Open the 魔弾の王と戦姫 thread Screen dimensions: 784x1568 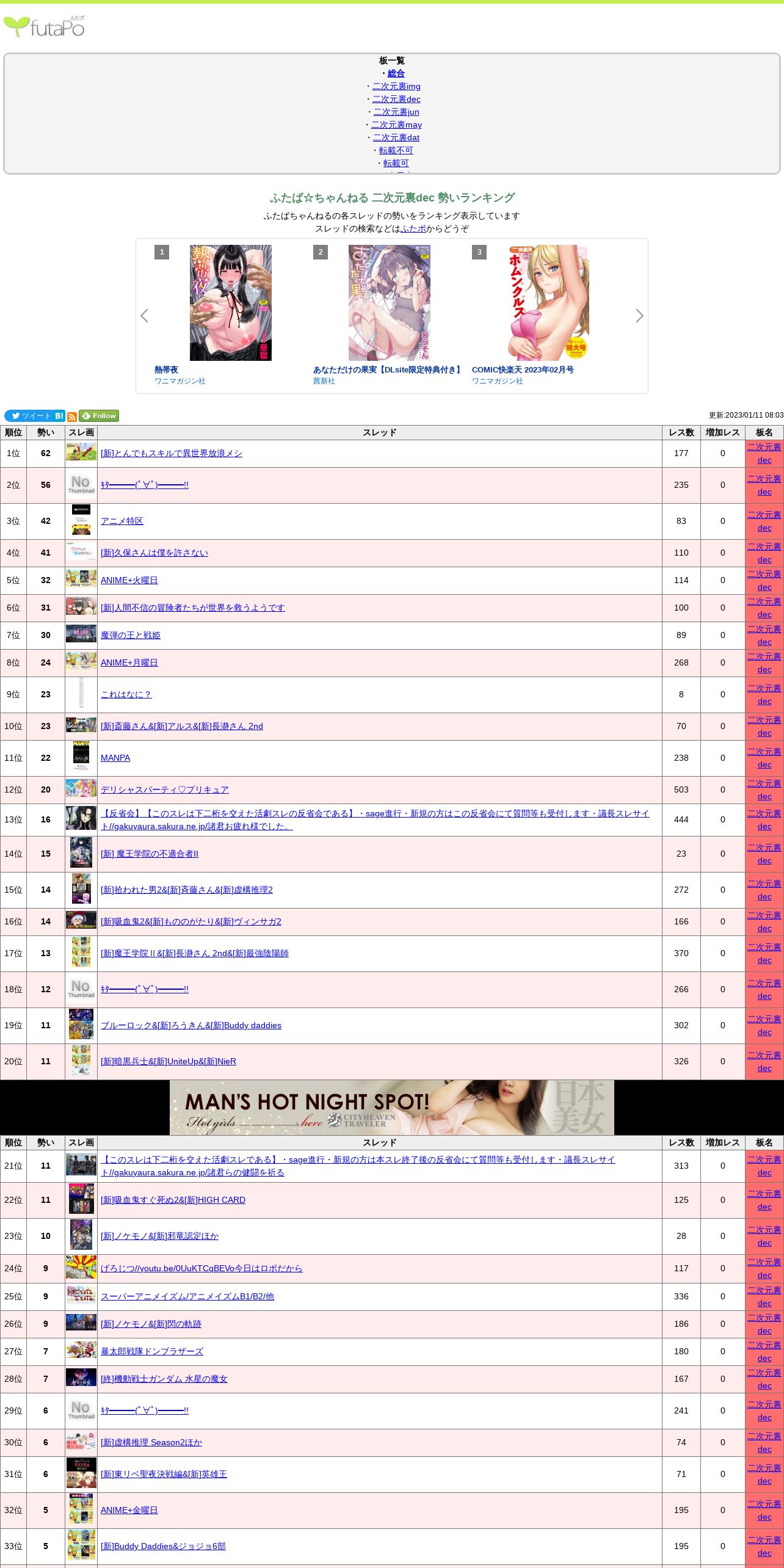131,635
